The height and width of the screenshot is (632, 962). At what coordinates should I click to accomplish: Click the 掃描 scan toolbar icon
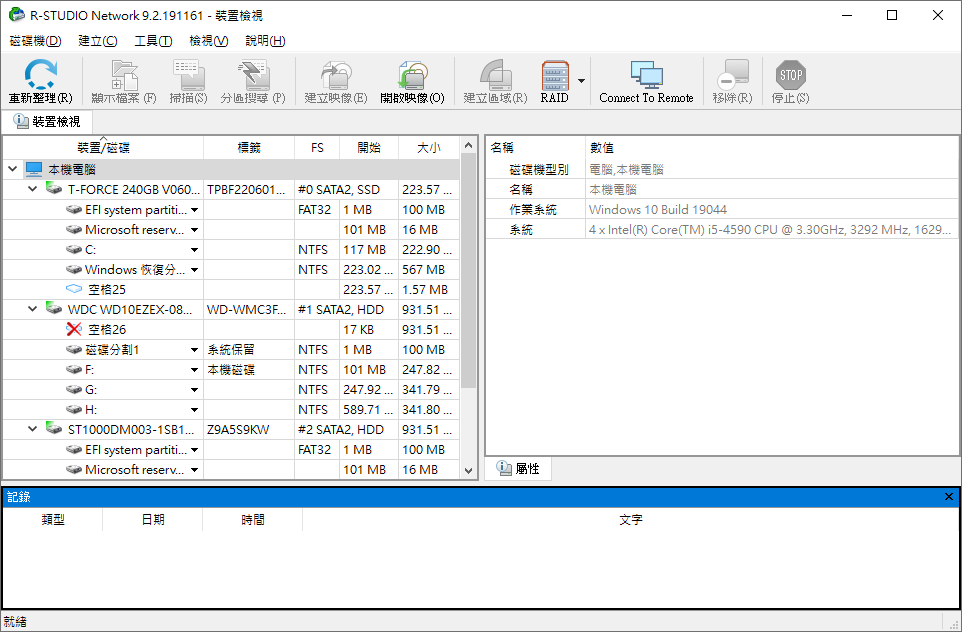pos(188,75)
